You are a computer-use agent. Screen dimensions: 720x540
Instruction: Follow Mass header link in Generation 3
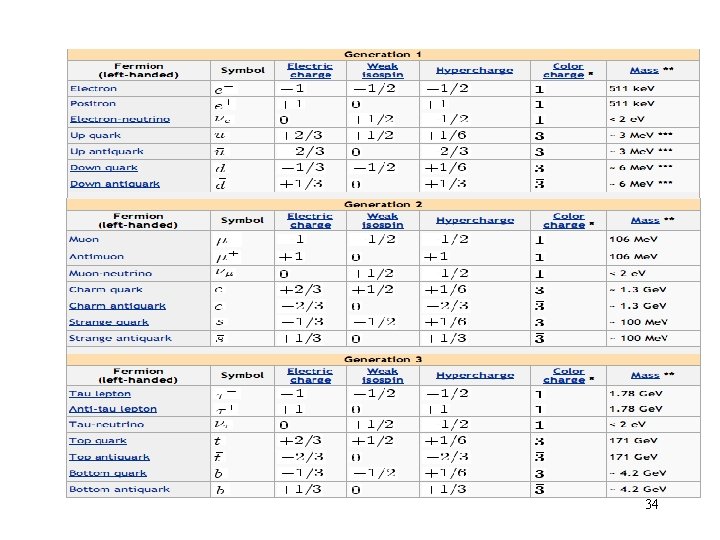(645, 376)
